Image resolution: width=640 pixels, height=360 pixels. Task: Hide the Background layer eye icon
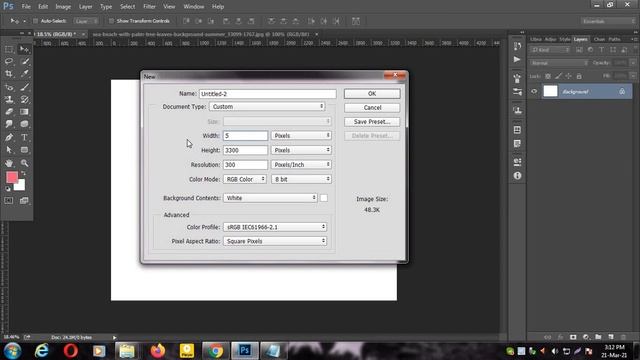pyautogui.click(x=534, y=91)
